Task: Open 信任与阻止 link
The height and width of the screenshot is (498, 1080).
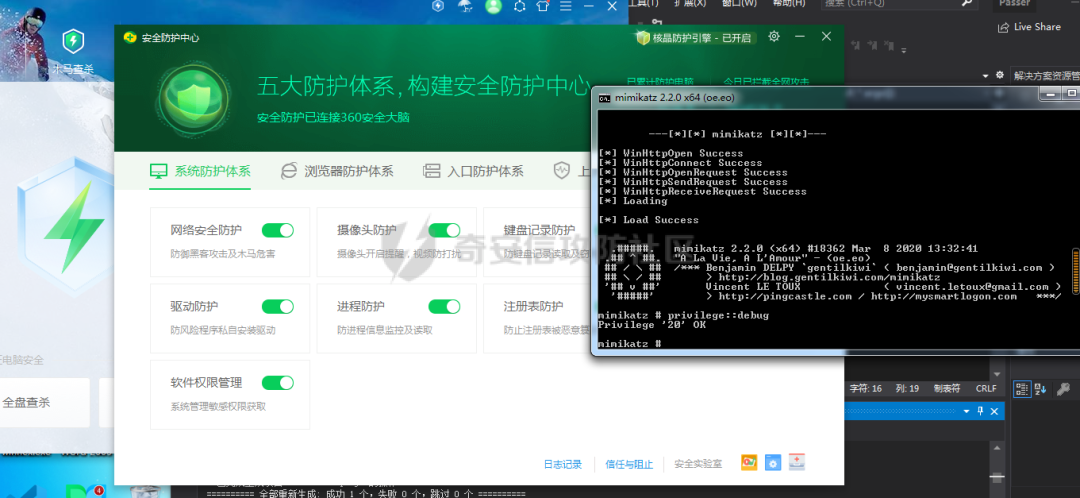Action: click(629, 464)
